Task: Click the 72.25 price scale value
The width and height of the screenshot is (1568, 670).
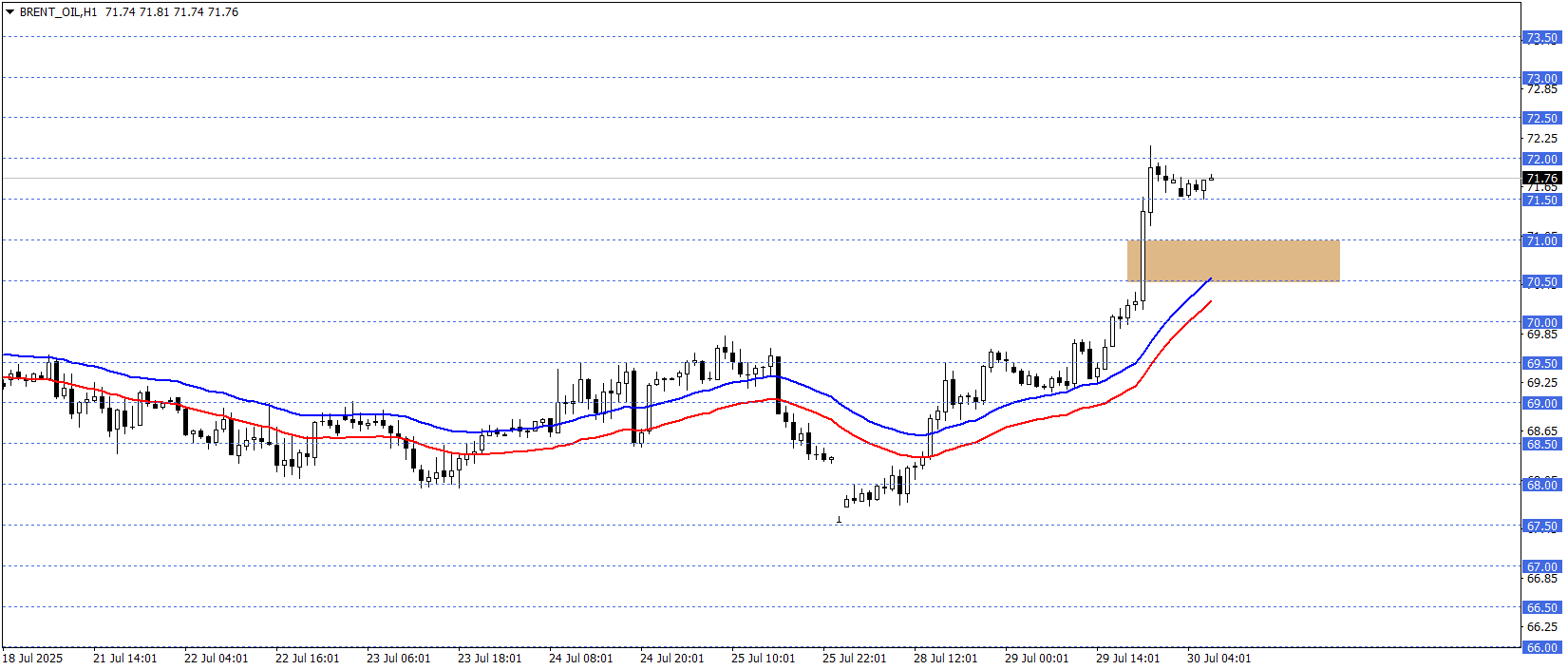Action: coord(1541,139)
